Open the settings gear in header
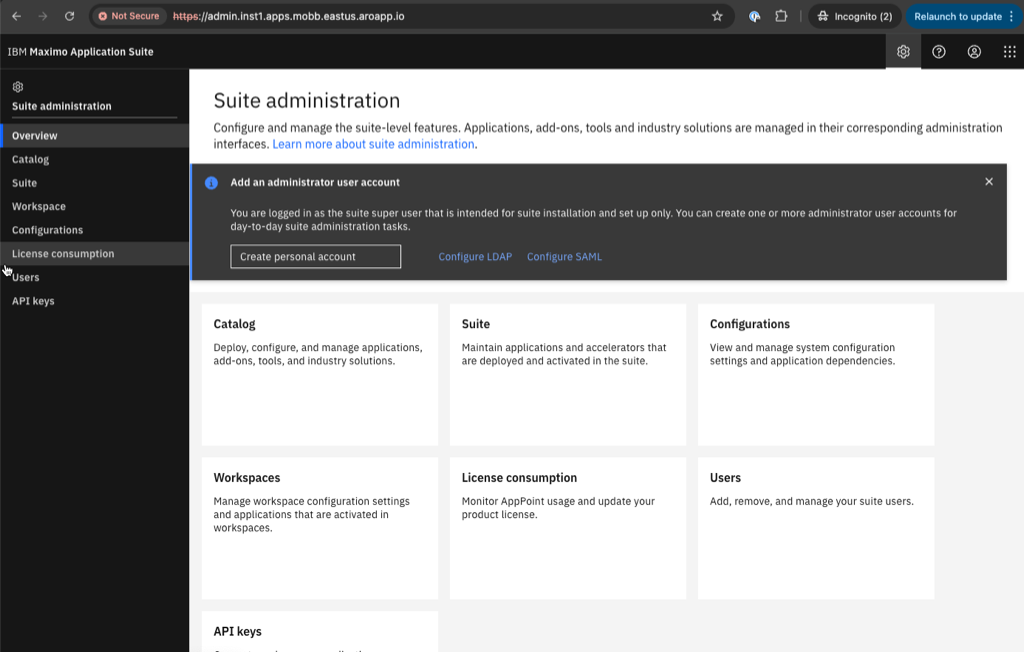The width and height of the screenshot is (1024, 652). tap(903, 52)
